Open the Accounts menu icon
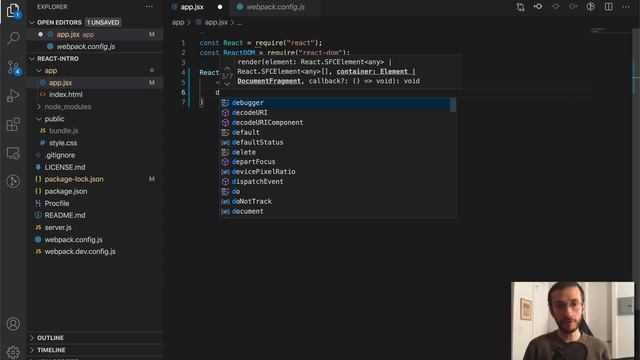 pos(13,324)
